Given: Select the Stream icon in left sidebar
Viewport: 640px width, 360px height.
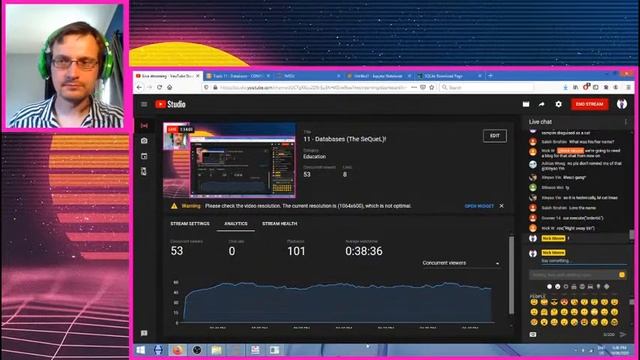Looking at the screenshot, I should 144,126.
